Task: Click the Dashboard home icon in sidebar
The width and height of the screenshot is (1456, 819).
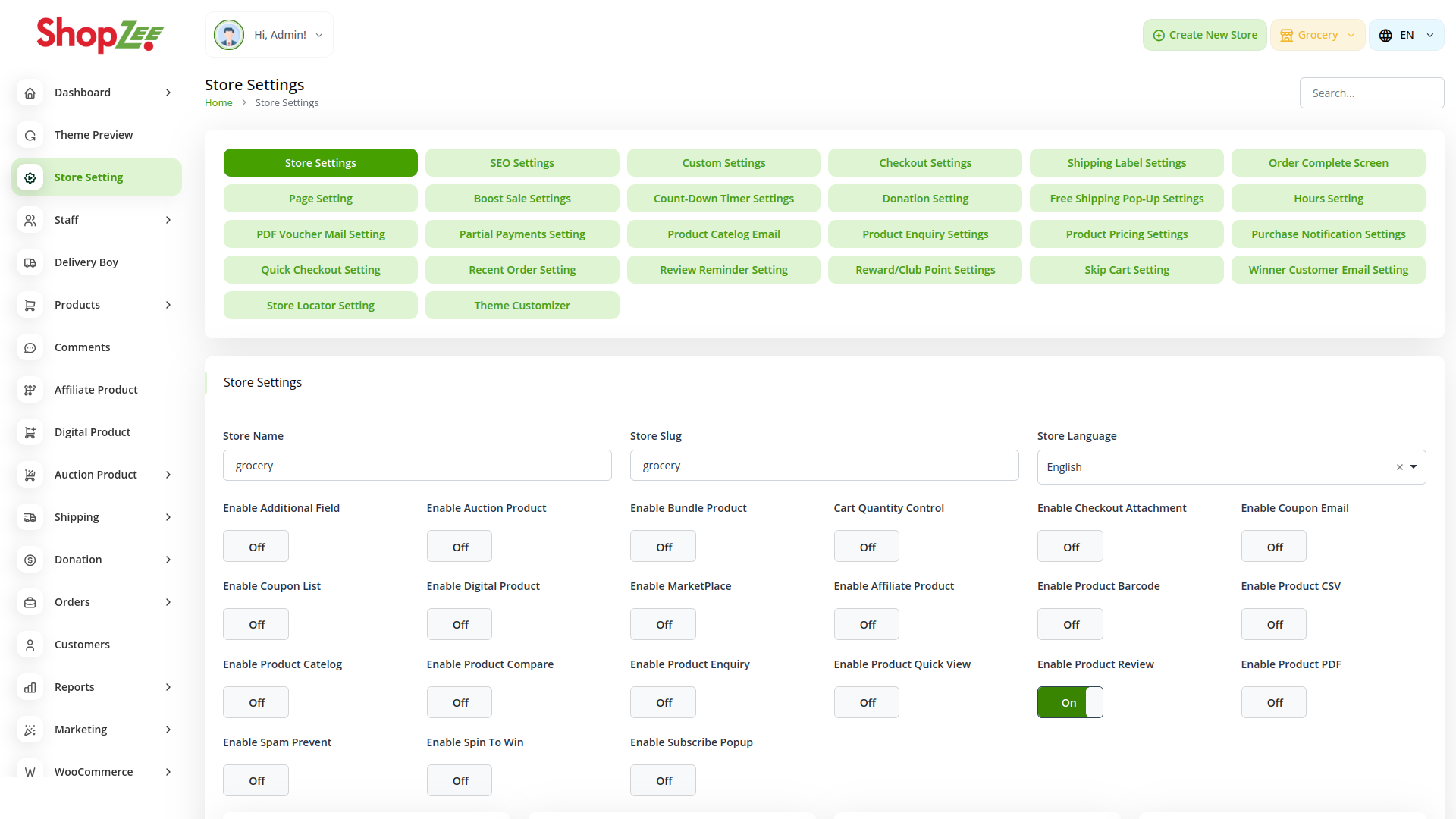Action: click(x=30, y=93)
